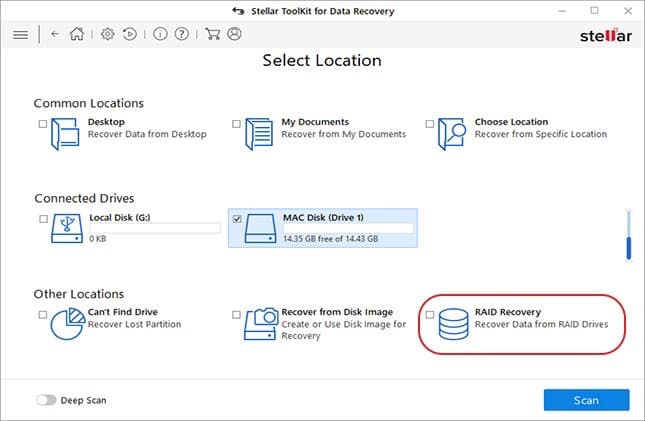Click the MAC Disk drive icon
Image resolution: width=645 pixels, height=421 pixels.
click(260, 228)
